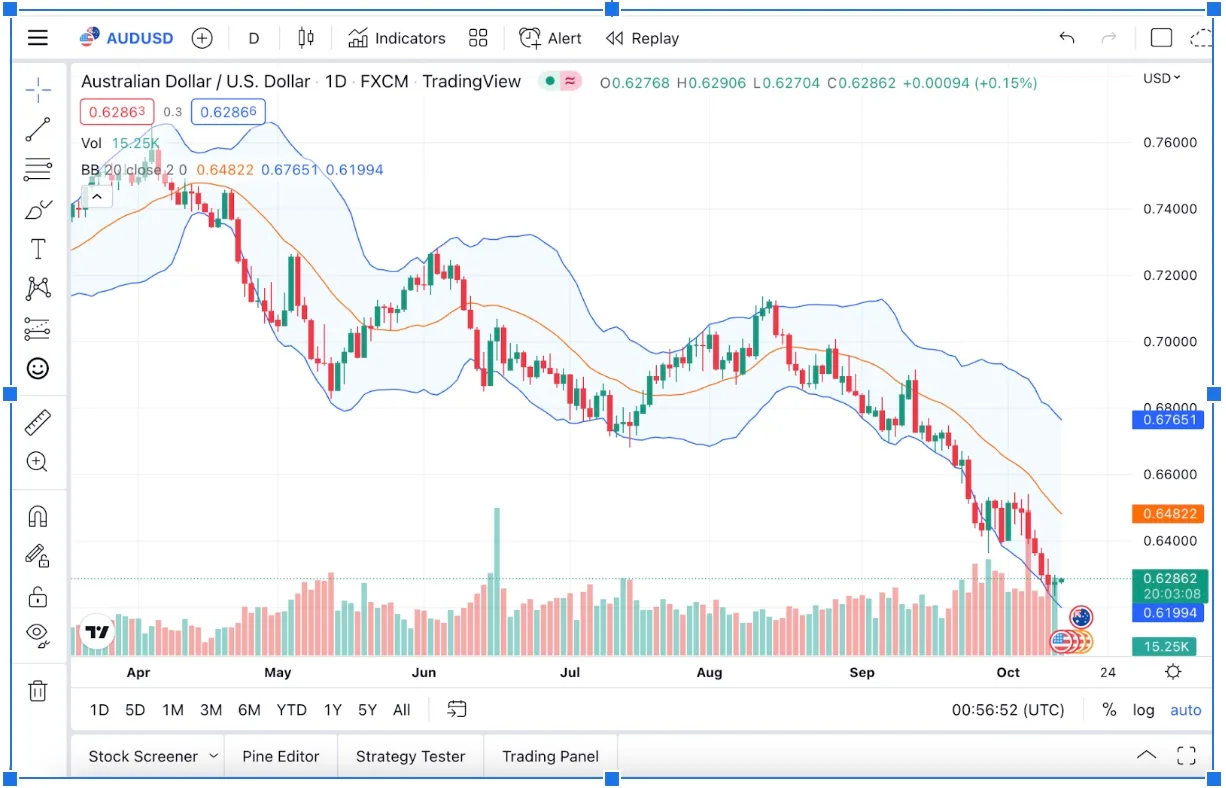
Task: Hide all drawings with eye icon
Action: tap(38, 634)
